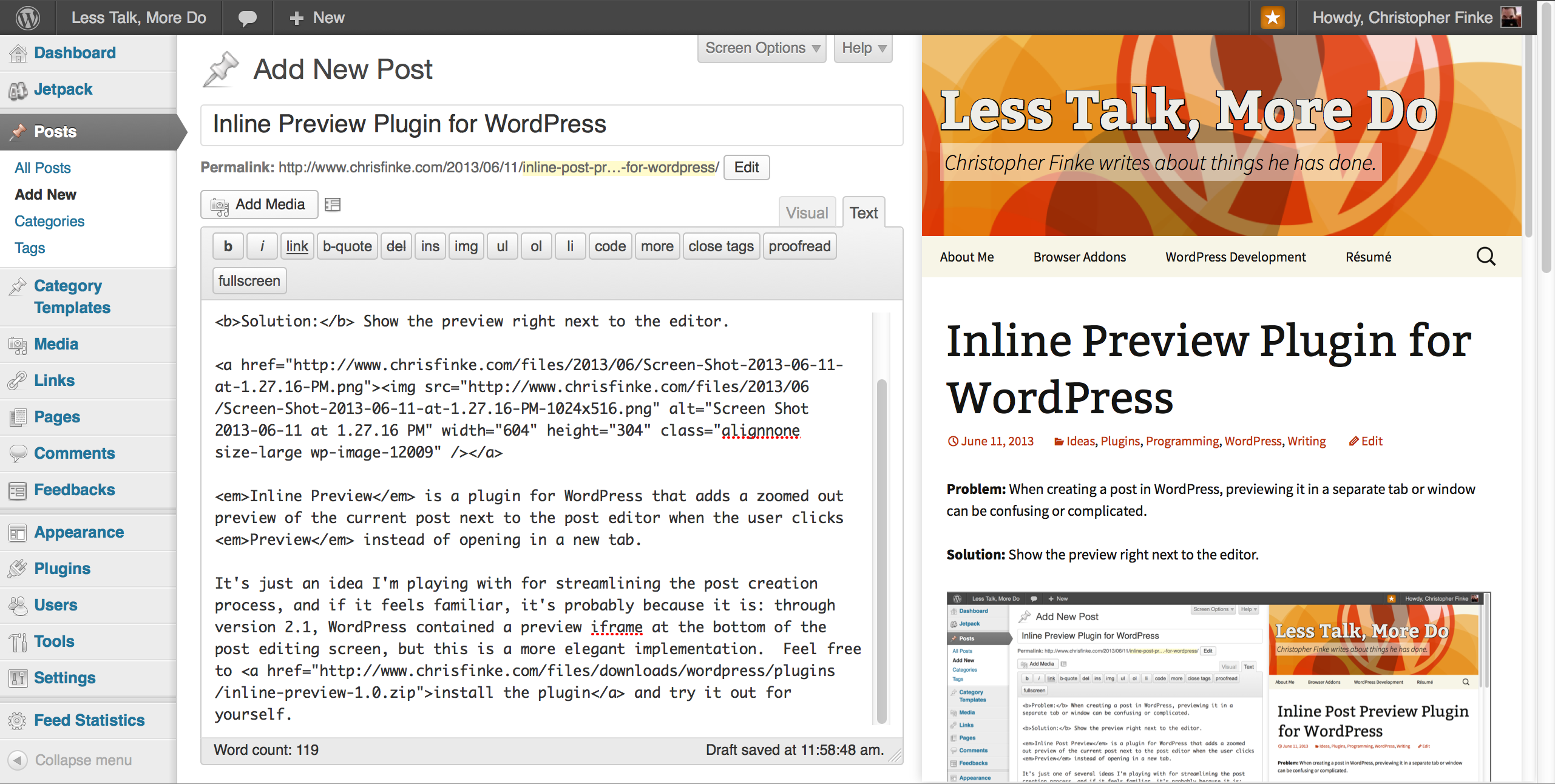Open About Me in preview navigation
This screenshot has height=784, width=1555.
coord(967,257)
